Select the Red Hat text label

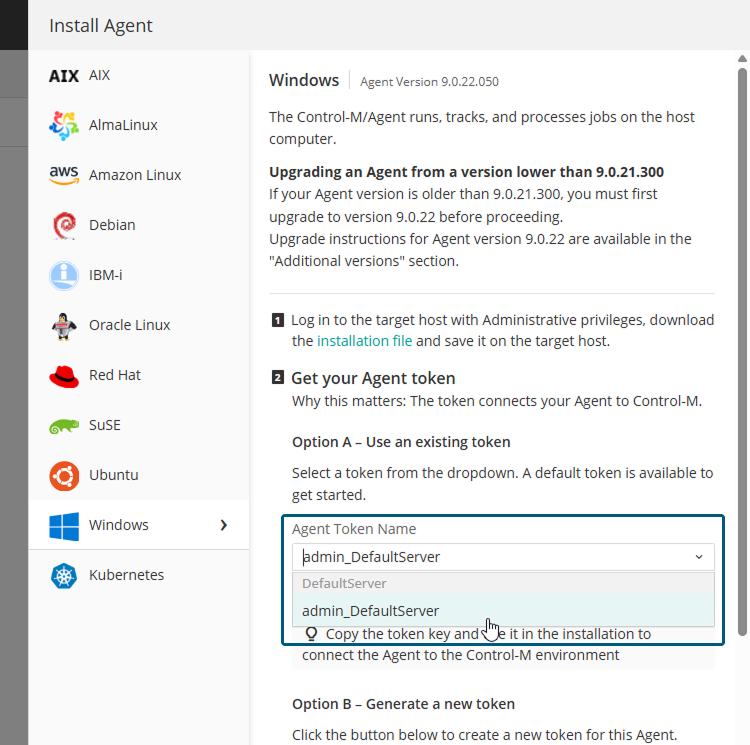[115, 375]
